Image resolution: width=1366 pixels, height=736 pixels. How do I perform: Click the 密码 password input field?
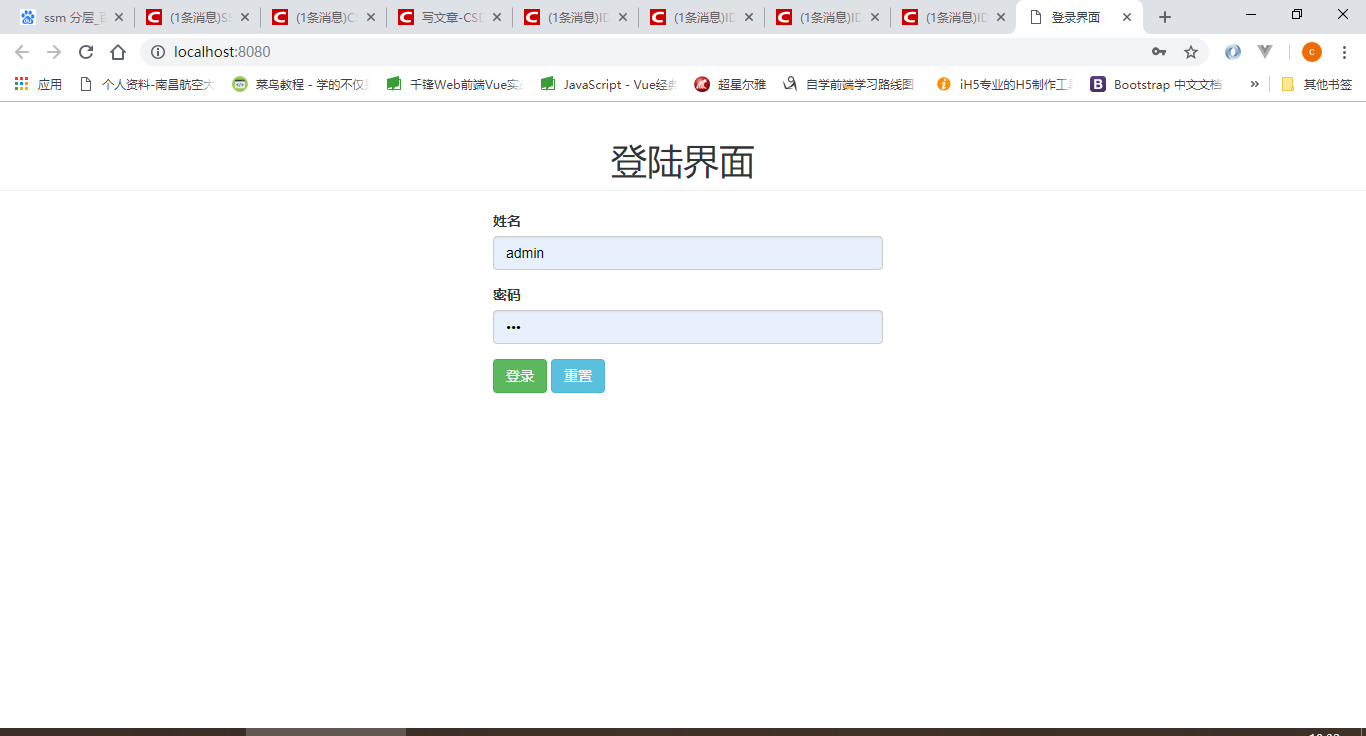click(687, 327)
